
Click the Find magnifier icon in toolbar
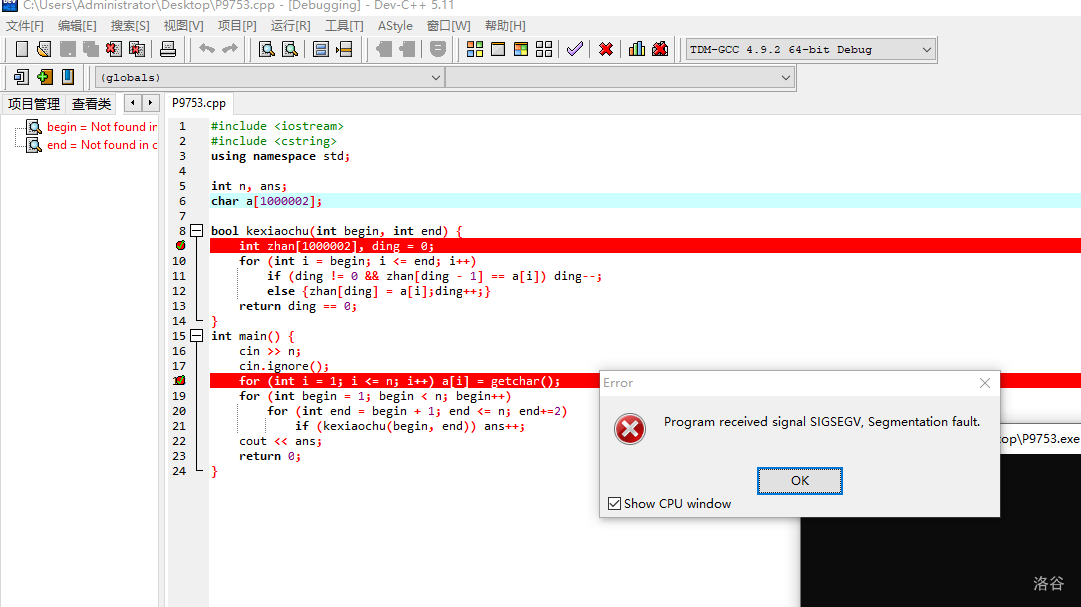(x=267, y=49)
